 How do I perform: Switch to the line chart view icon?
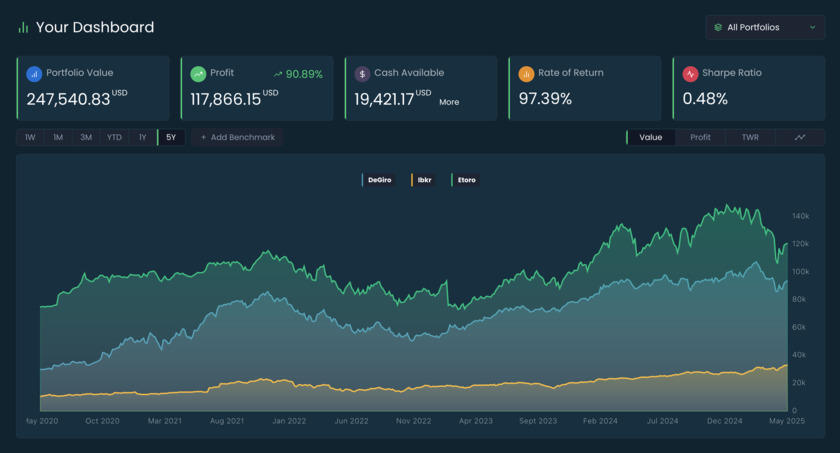[800, 137]
